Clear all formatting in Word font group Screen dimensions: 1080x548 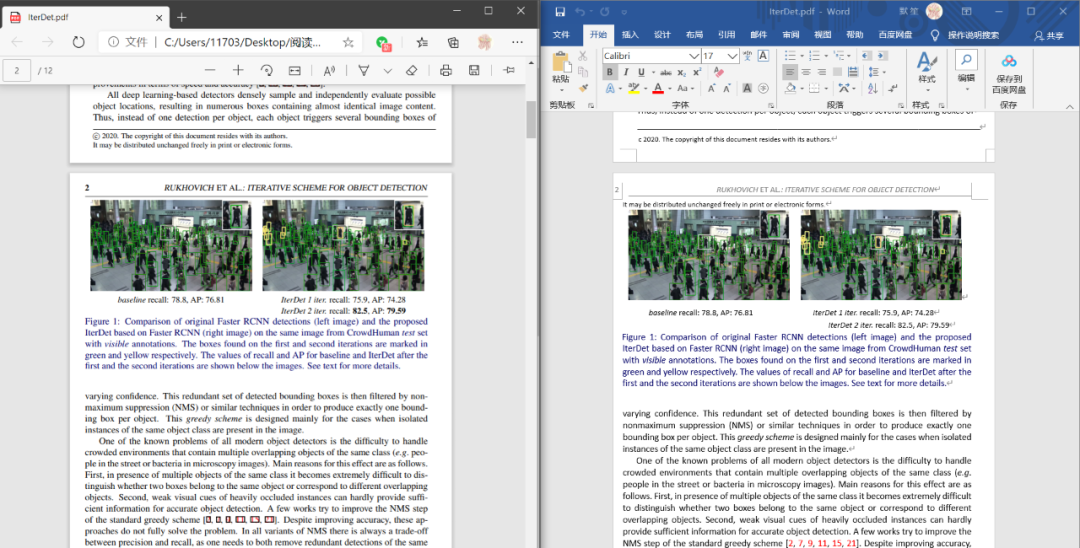coord(719,72)
